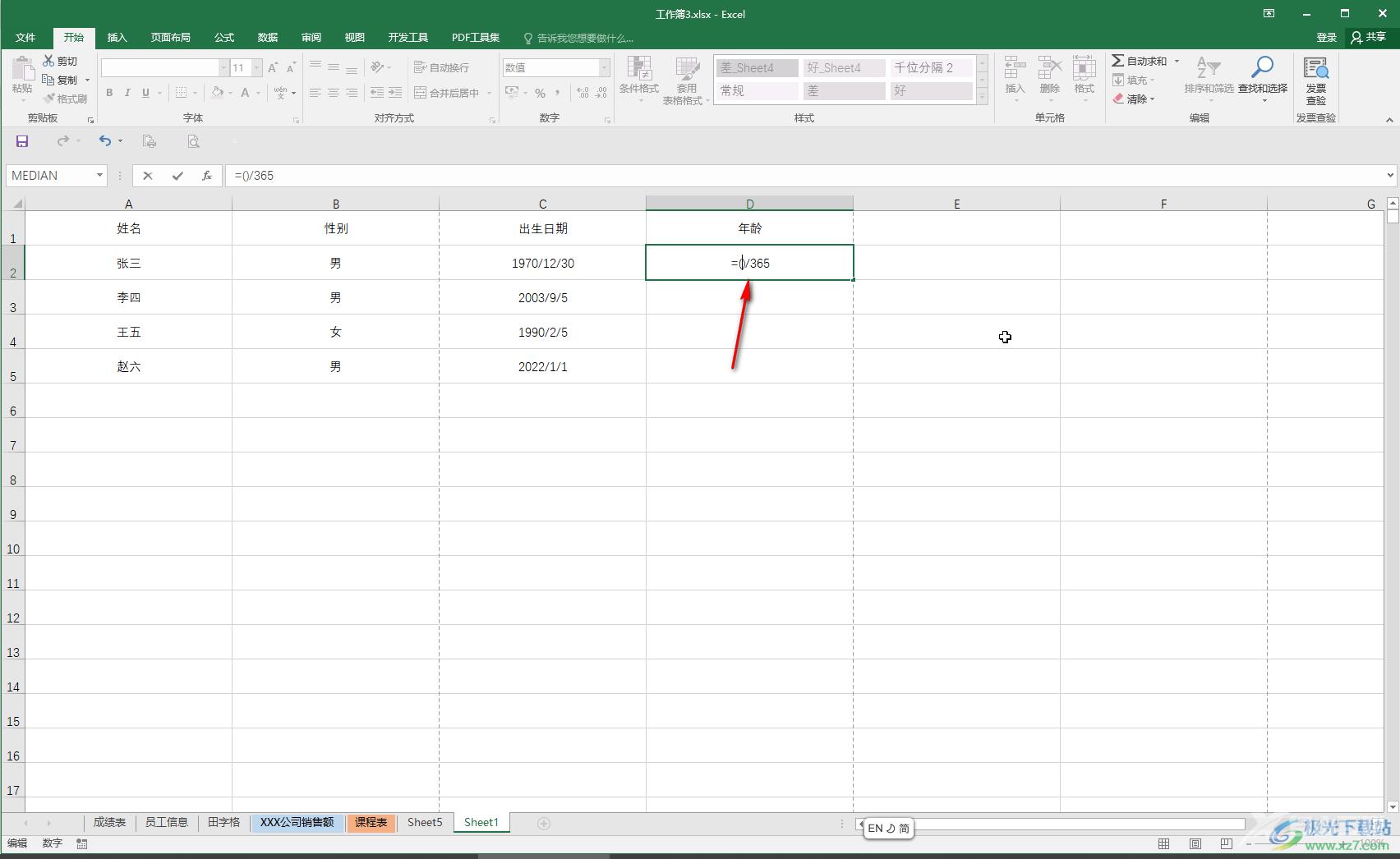Viewport: 1400px width, 859px height.
Task: Click the Find and Select magnifier icon
Action: tap(1262, 68)
